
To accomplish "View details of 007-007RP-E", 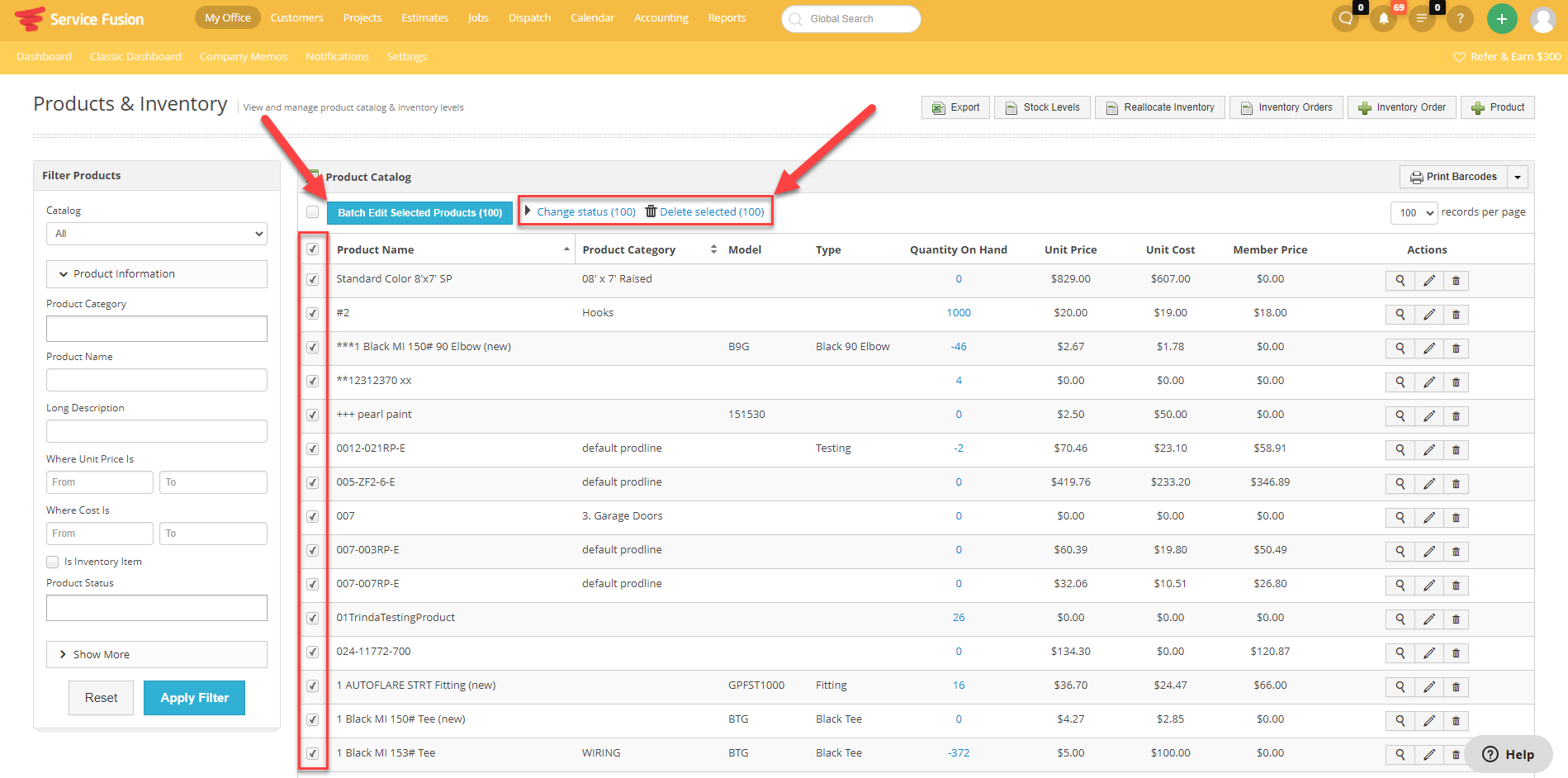I will [x=1400, y=586].
